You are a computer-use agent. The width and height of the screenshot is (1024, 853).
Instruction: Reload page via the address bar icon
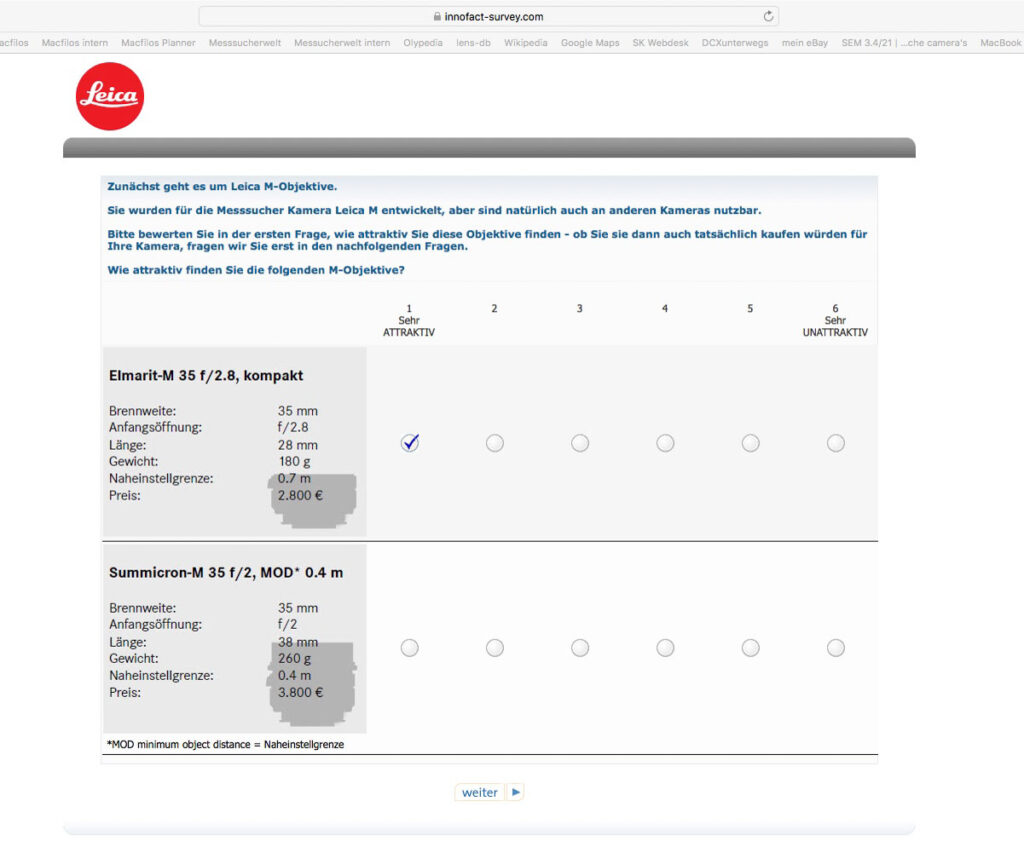768,16
